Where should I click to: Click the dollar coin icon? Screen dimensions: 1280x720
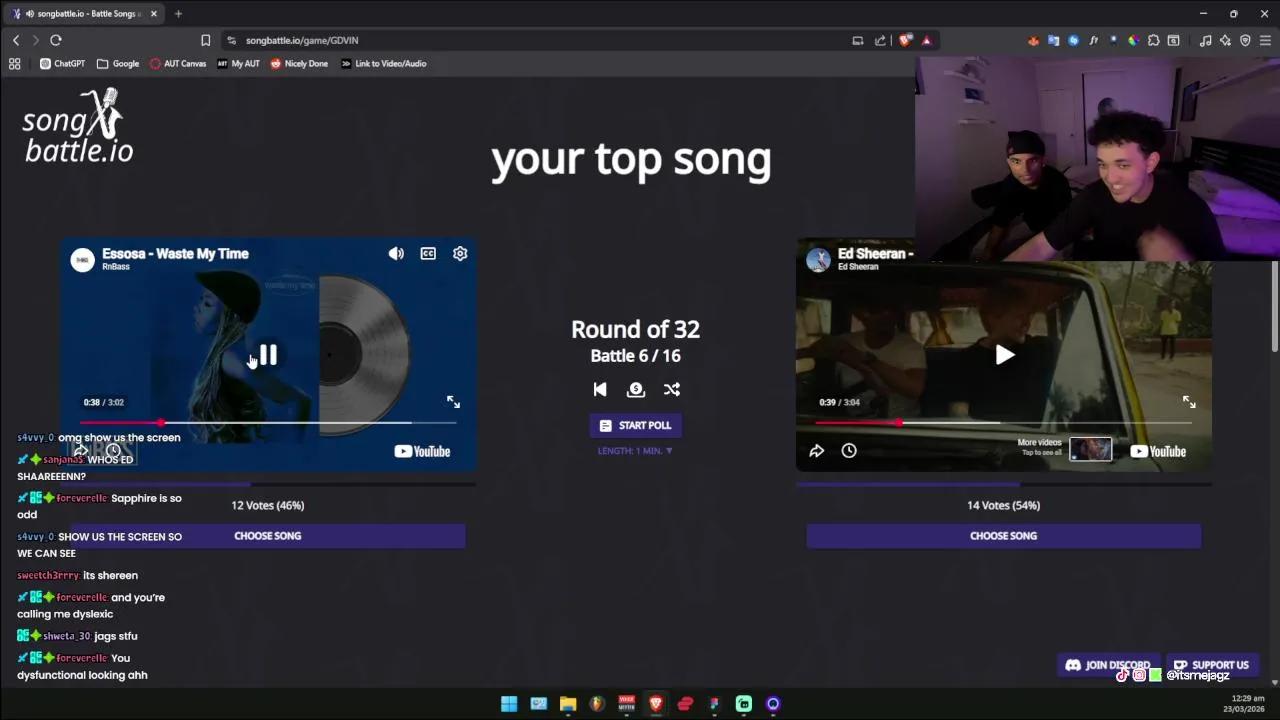click(x=636, y=389)
